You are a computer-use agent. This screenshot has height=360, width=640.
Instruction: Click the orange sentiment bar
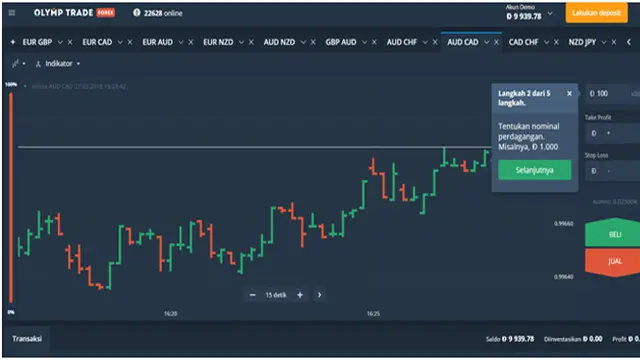coord(11,198)
